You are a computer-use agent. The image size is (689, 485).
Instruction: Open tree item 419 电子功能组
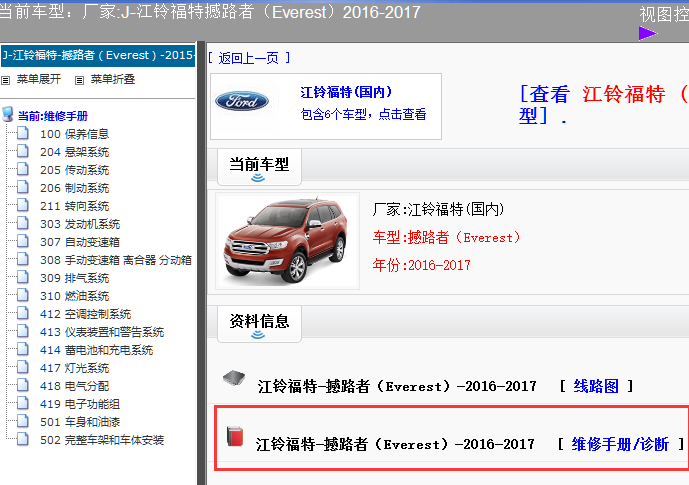tap(80, 404)
